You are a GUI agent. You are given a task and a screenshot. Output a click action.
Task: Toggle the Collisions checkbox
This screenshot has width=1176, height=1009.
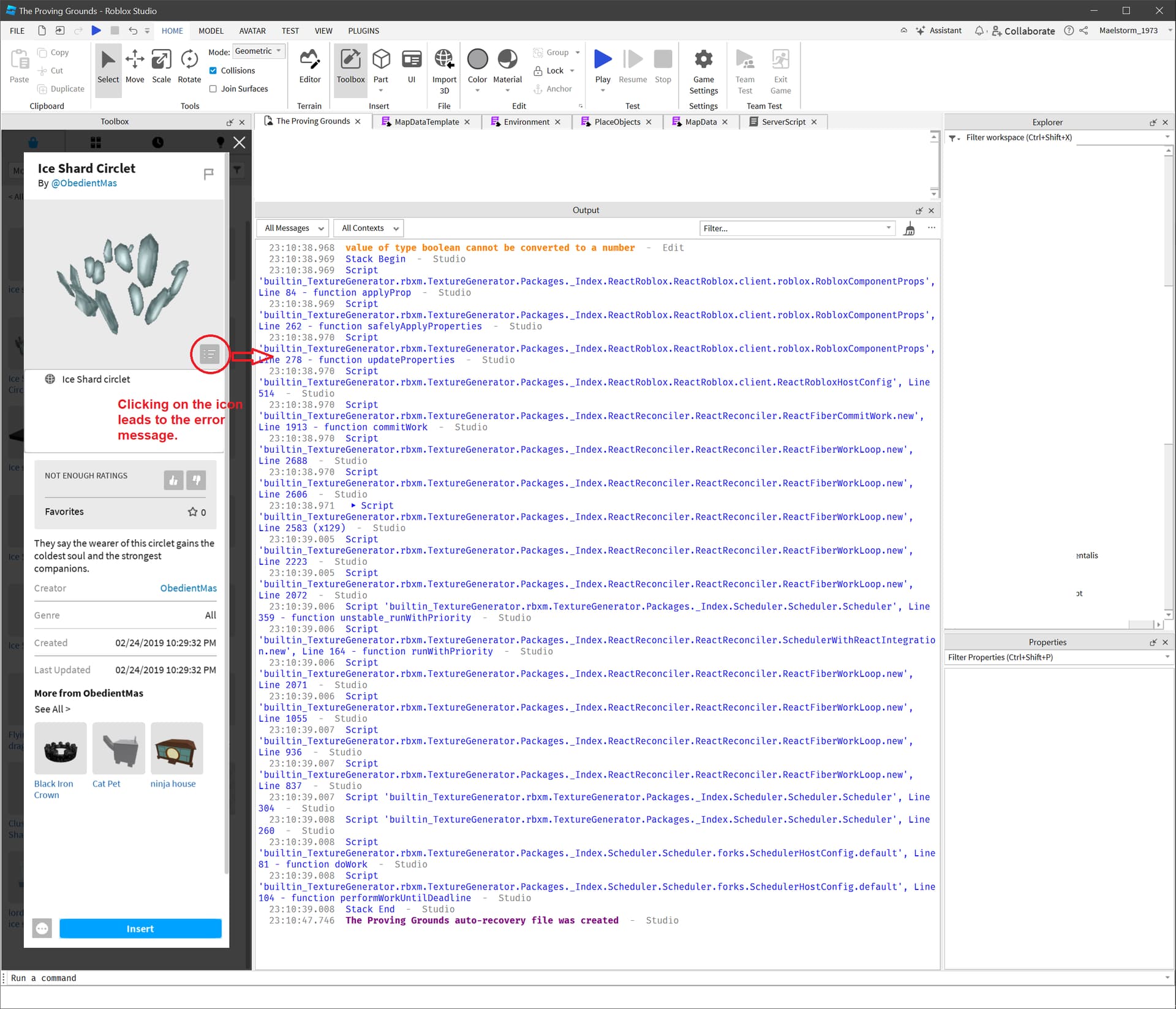coord(213,70)
